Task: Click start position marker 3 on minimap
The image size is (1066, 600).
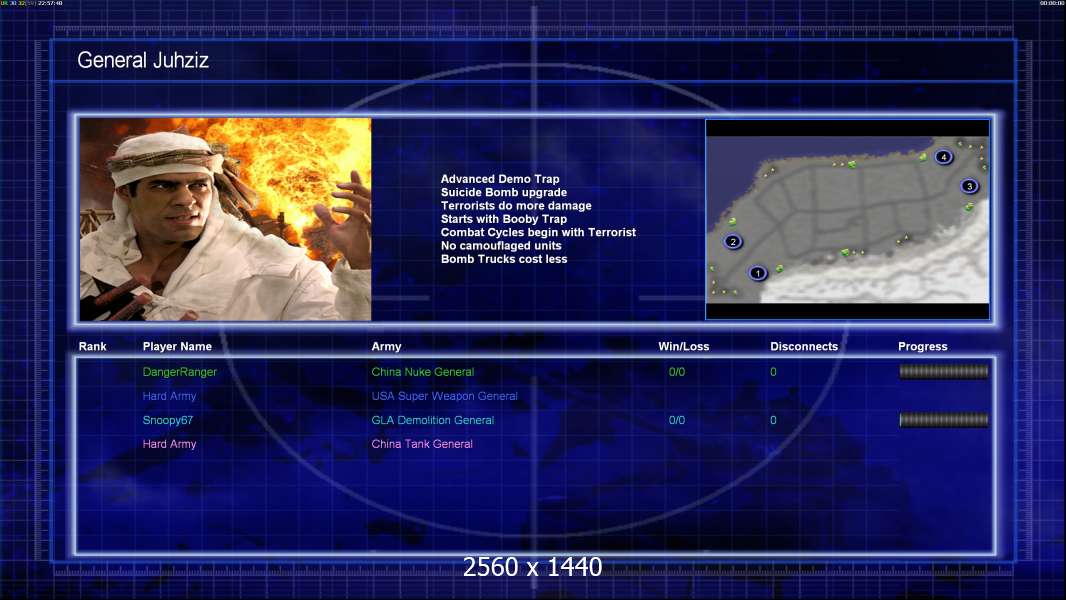Action: tap(969, 186)
